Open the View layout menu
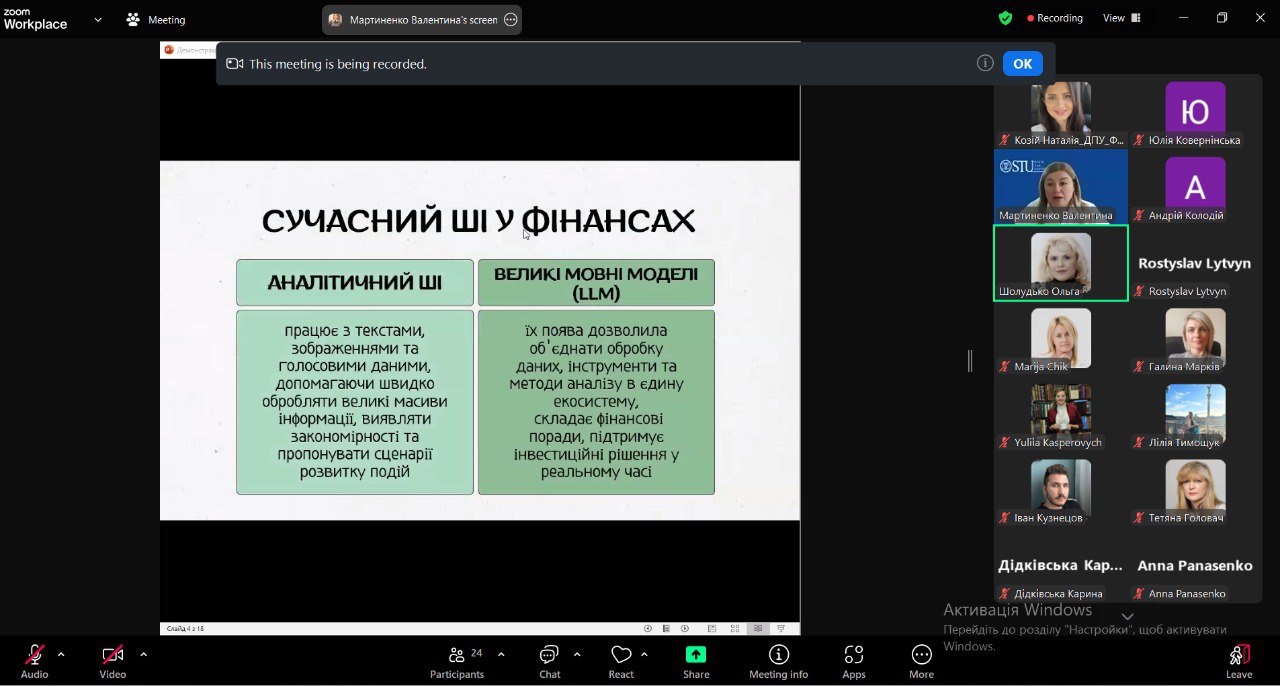1280x686 pixels. click(x=1121, y=18)
